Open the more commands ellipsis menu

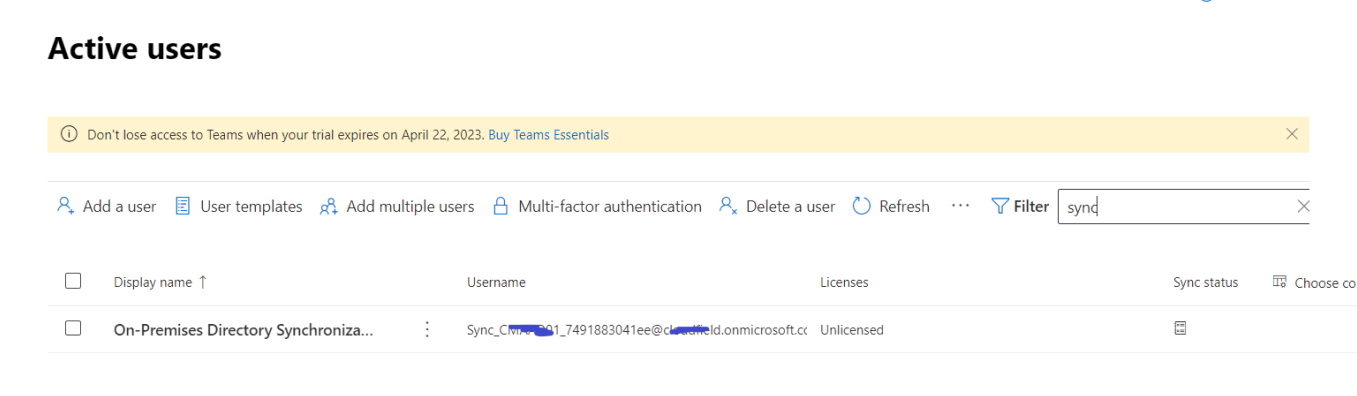pyautogui.click(x=961, y=206)
